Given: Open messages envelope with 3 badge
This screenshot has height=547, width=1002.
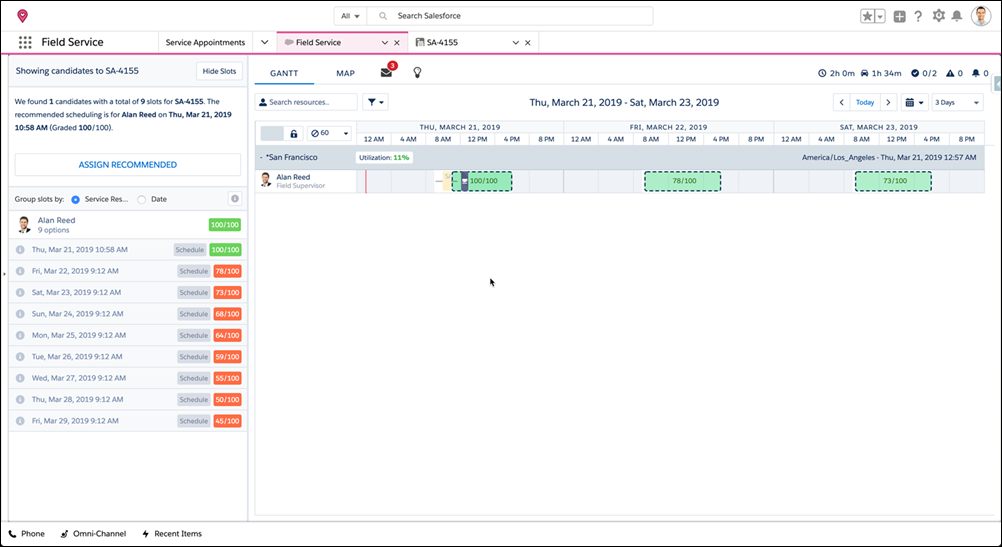Looking at the screenshot, I should coord(387,72).
